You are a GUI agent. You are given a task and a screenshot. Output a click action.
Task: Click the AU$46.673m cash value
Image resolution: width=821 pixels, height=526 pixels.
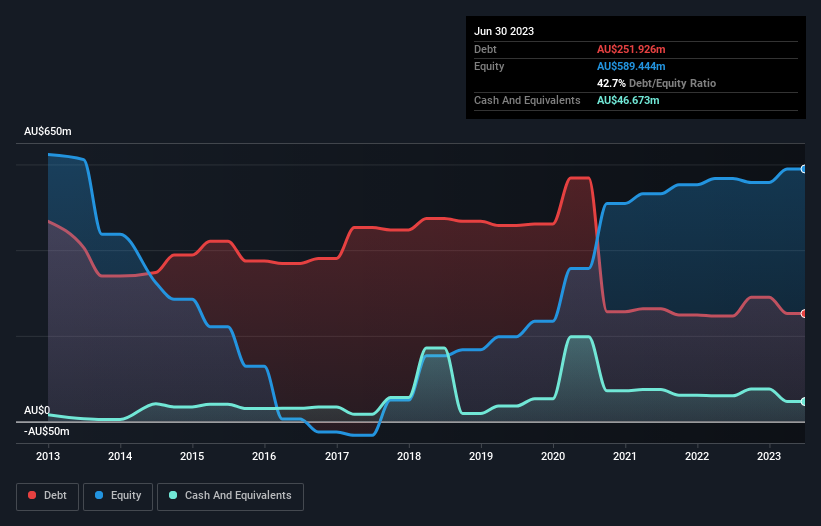(628, 100)
